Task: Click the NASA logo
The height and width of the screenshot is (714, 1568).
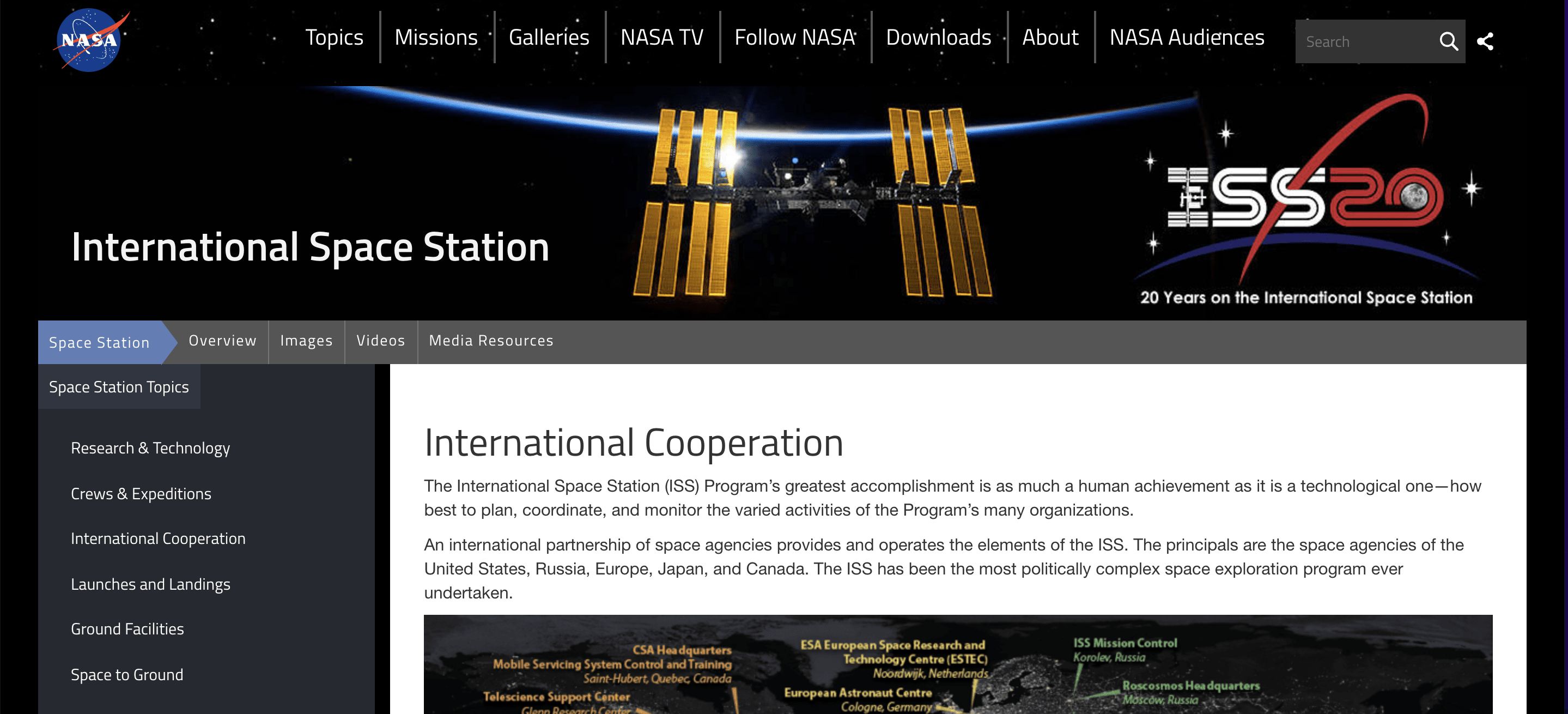Action: click(x=92, y=40)
